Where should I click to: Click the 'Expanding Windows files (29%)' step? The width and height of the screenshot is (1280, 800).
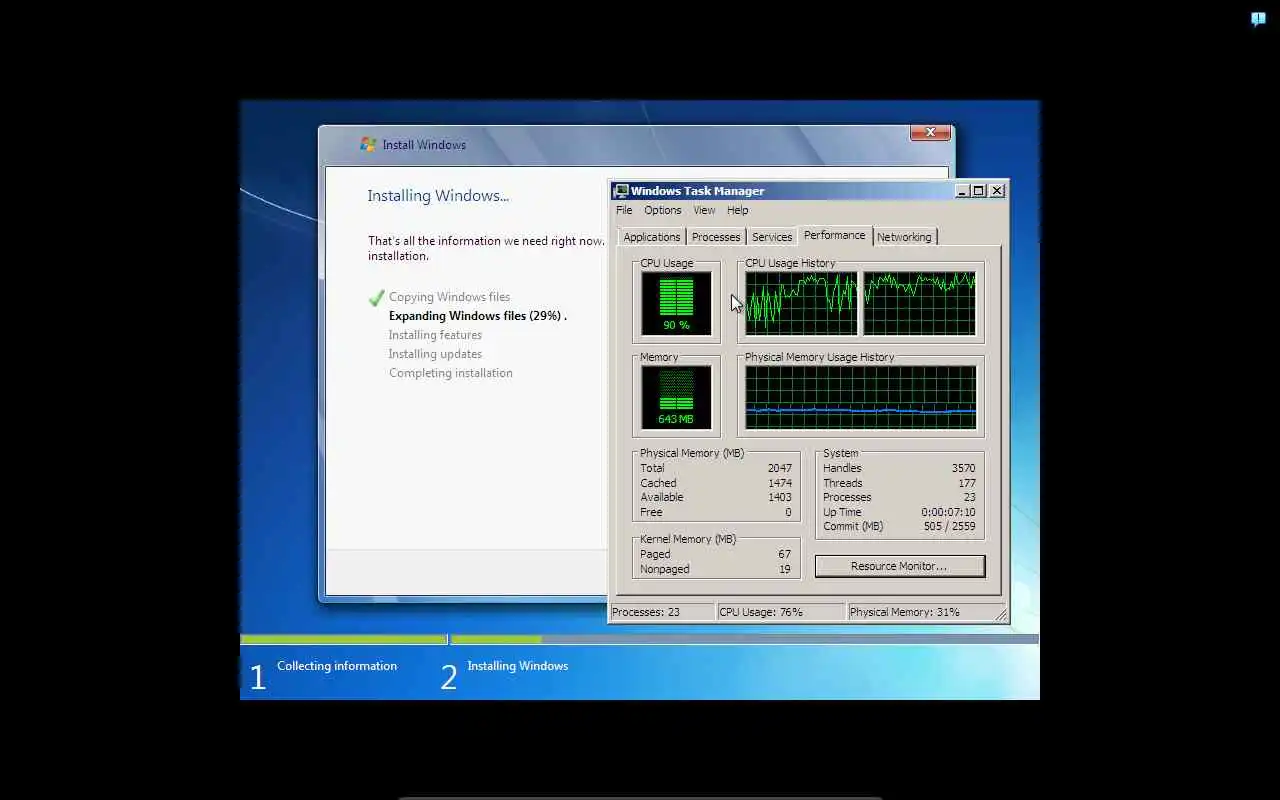point(478,316)
